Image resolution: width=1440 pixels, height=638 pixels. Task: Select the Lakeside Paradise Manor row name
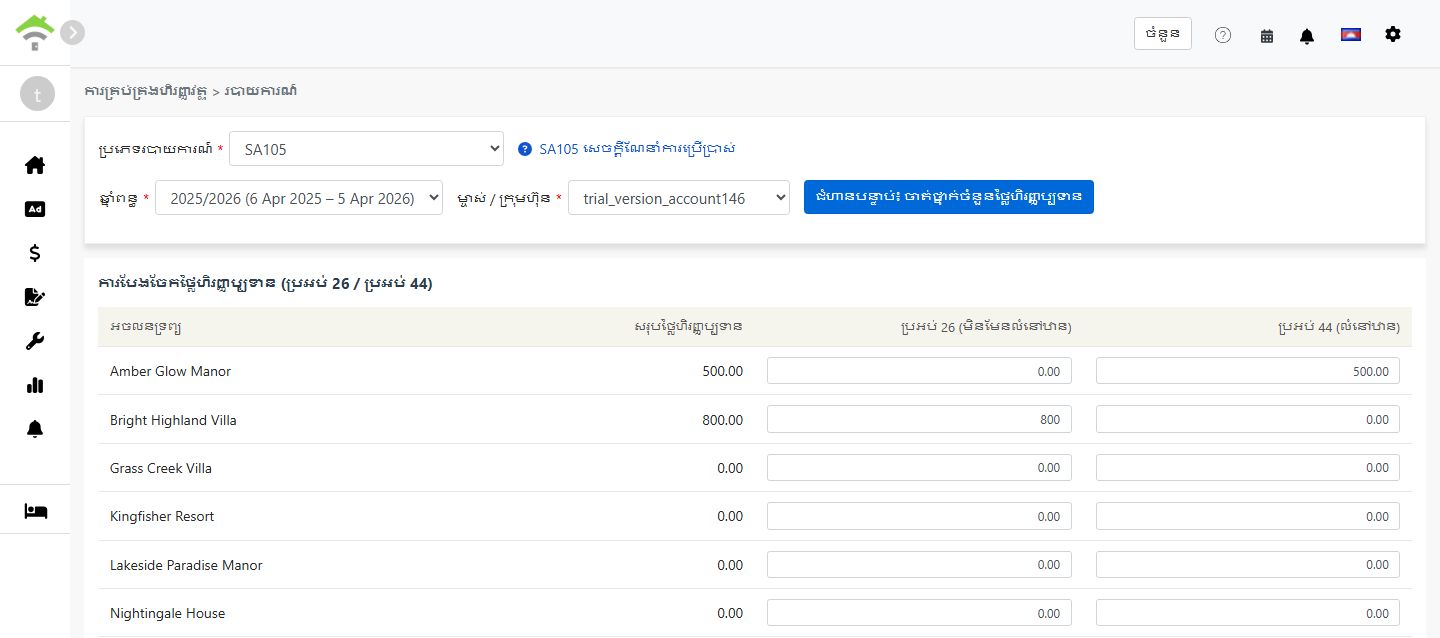(x=186, y=565)
